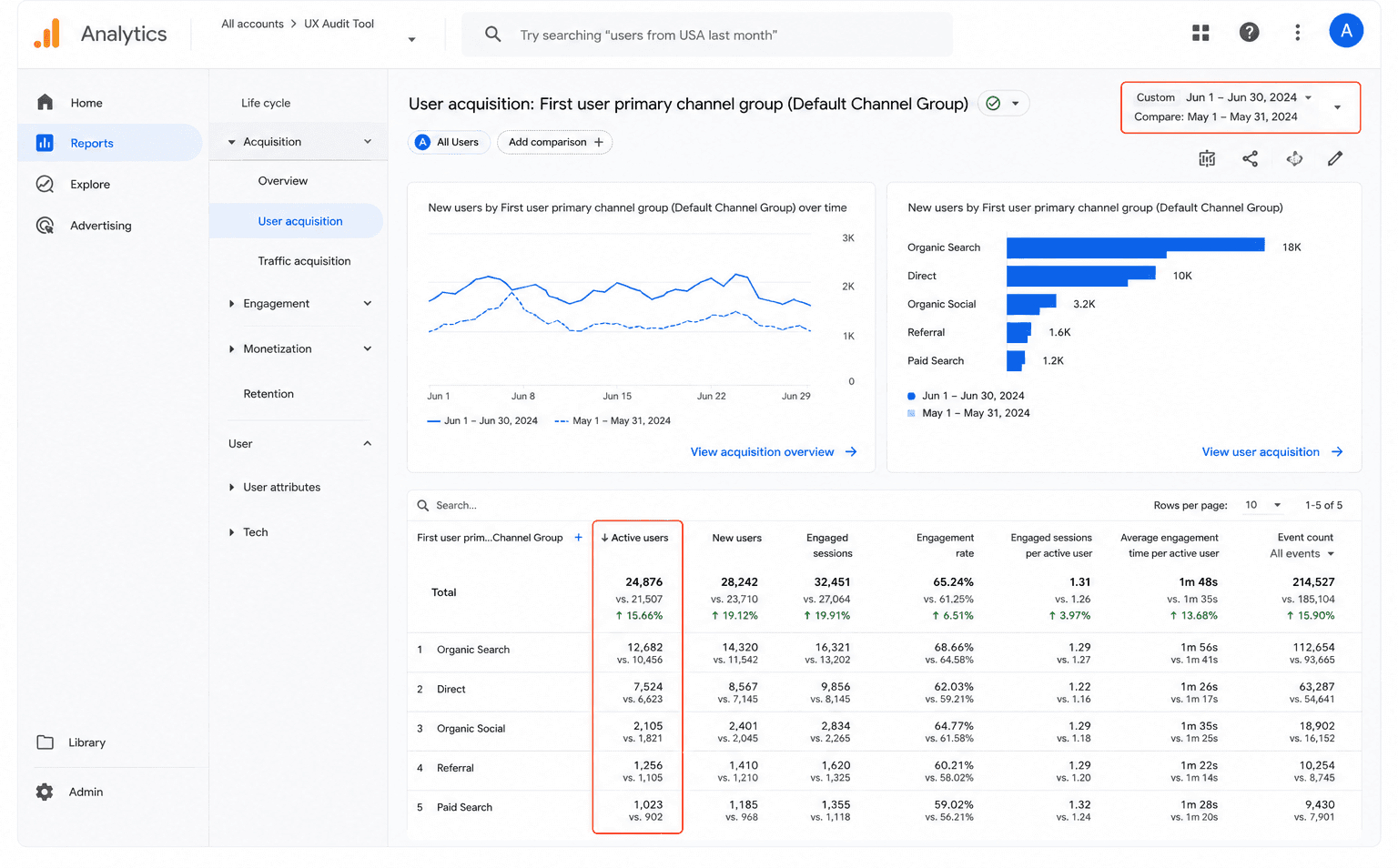Screen dimensions: 1398x868
Task: Click the Jun 1 – Jun 30, 2024 line legend
Action: coord(482,420)
